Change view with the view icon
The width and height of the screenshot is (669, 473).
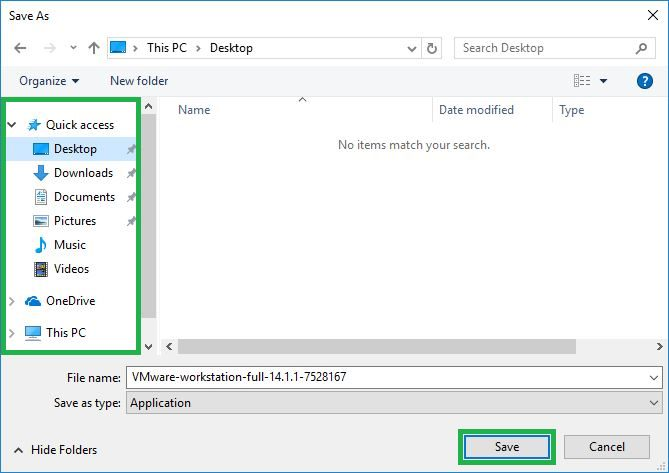click(x=582, y=81)
